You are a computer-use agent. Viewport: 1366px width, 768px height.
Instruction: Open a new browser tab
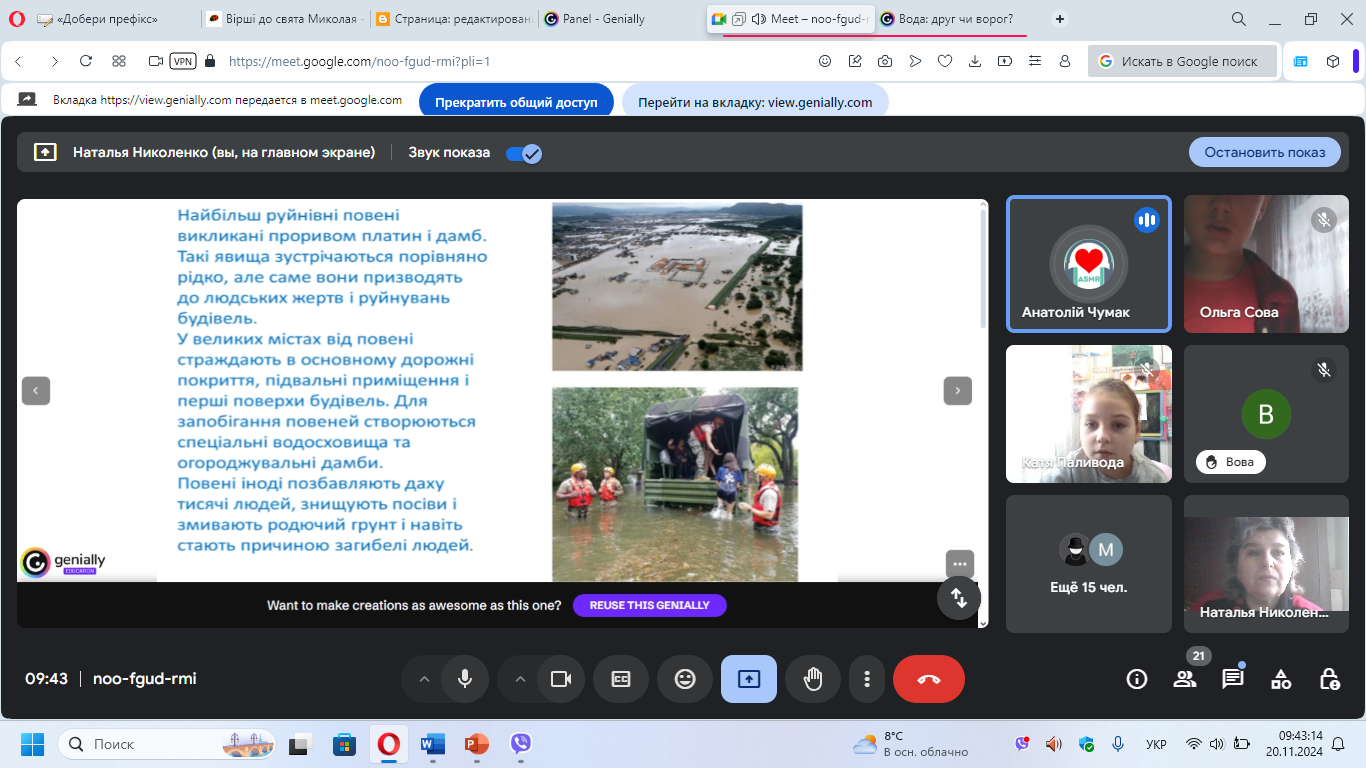(1060, 19)
